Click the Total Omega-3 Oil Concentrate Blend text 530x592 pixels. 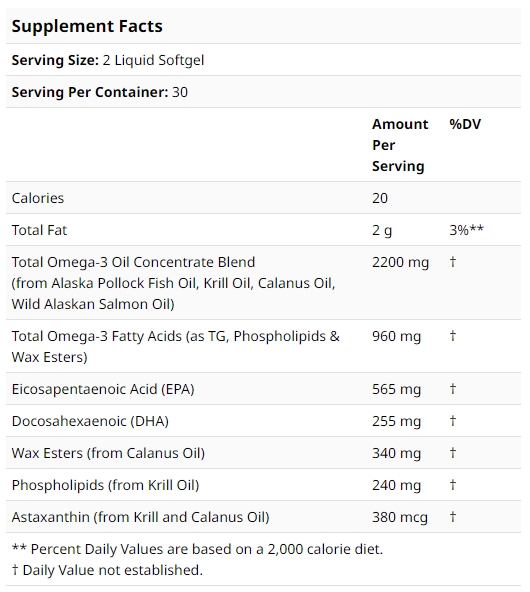[x=133, y=262]
